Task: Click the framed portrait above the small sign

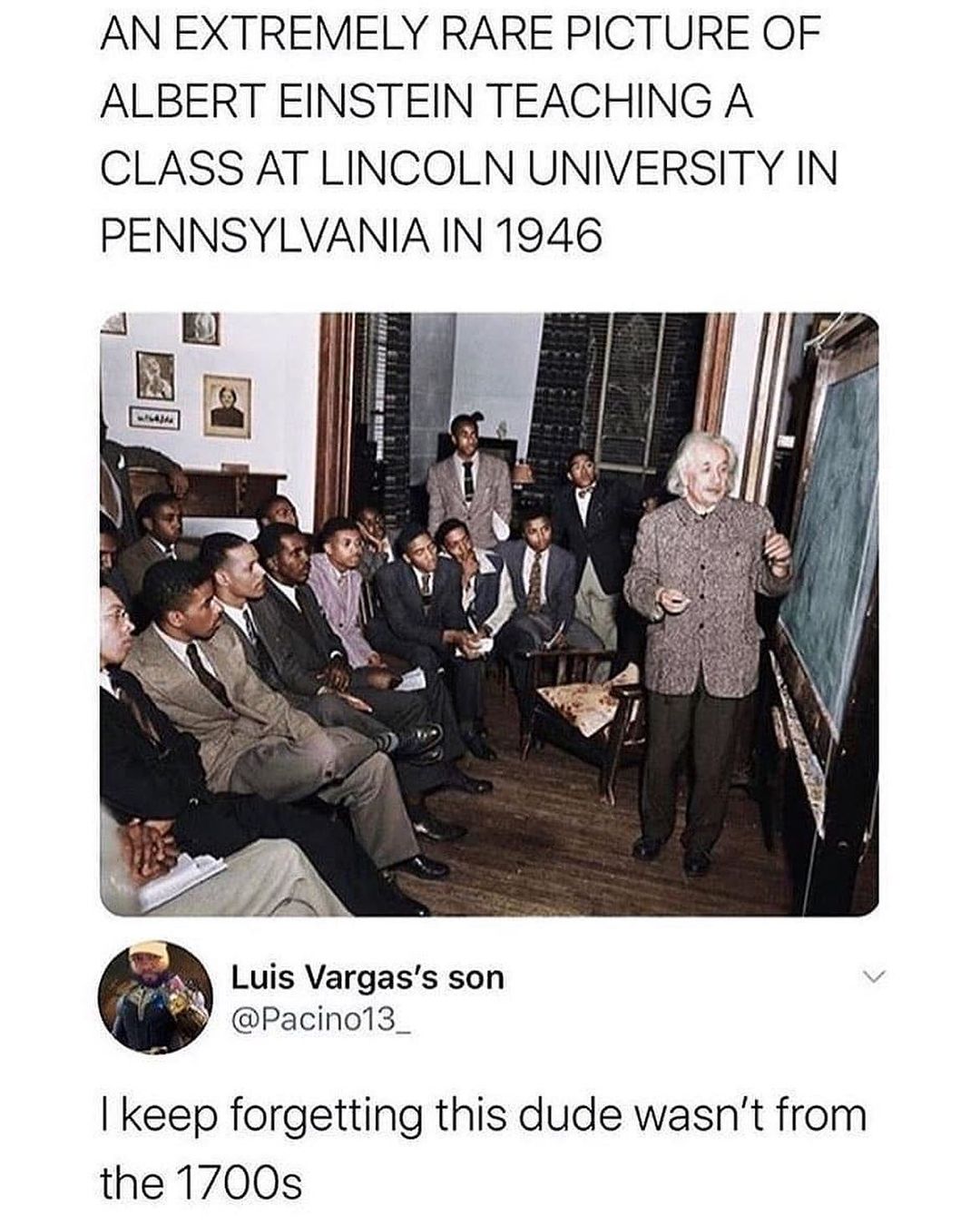Action: [155, 375]
